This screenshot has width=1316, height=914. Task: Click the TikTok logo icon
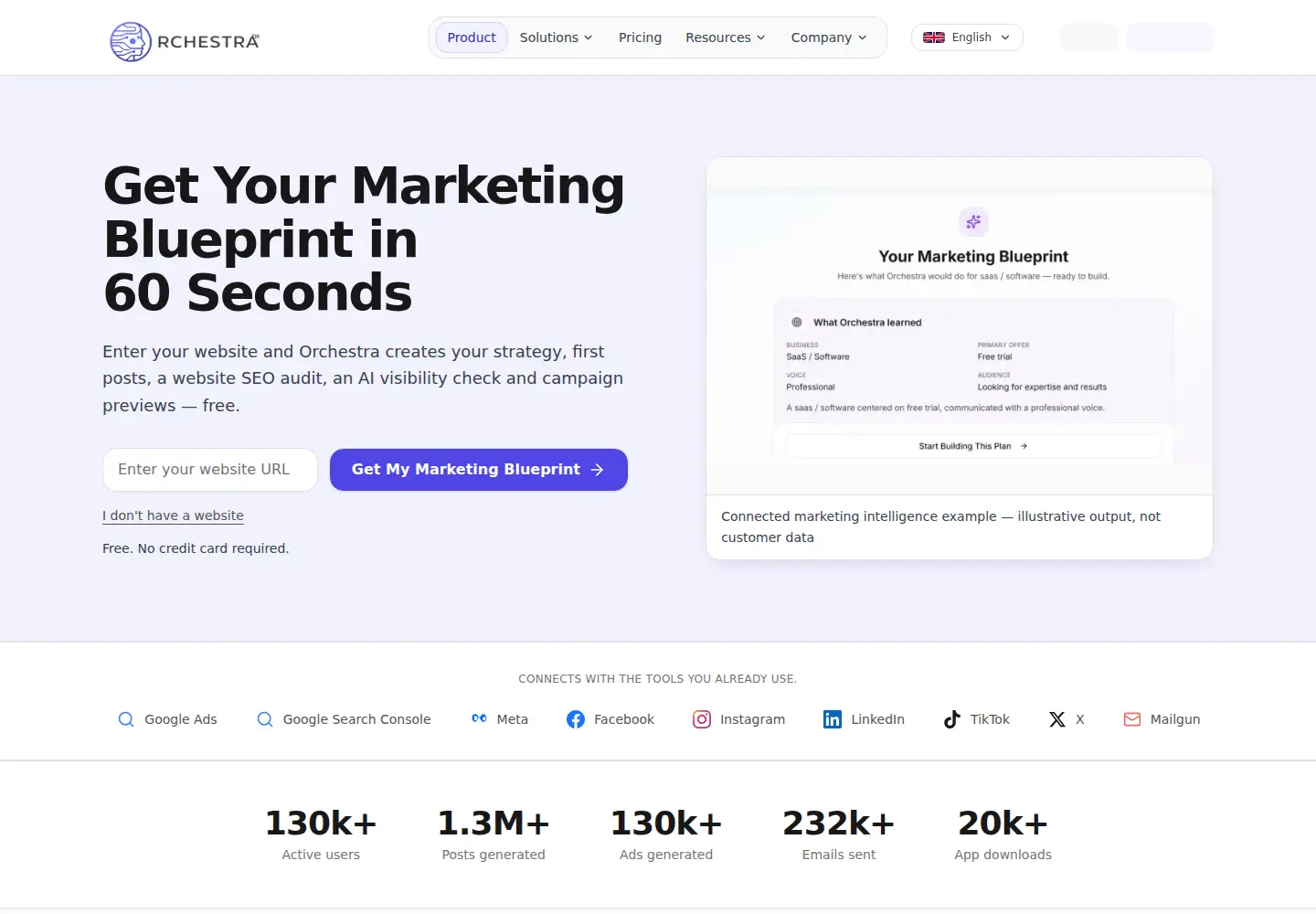[x=952, y=719]
